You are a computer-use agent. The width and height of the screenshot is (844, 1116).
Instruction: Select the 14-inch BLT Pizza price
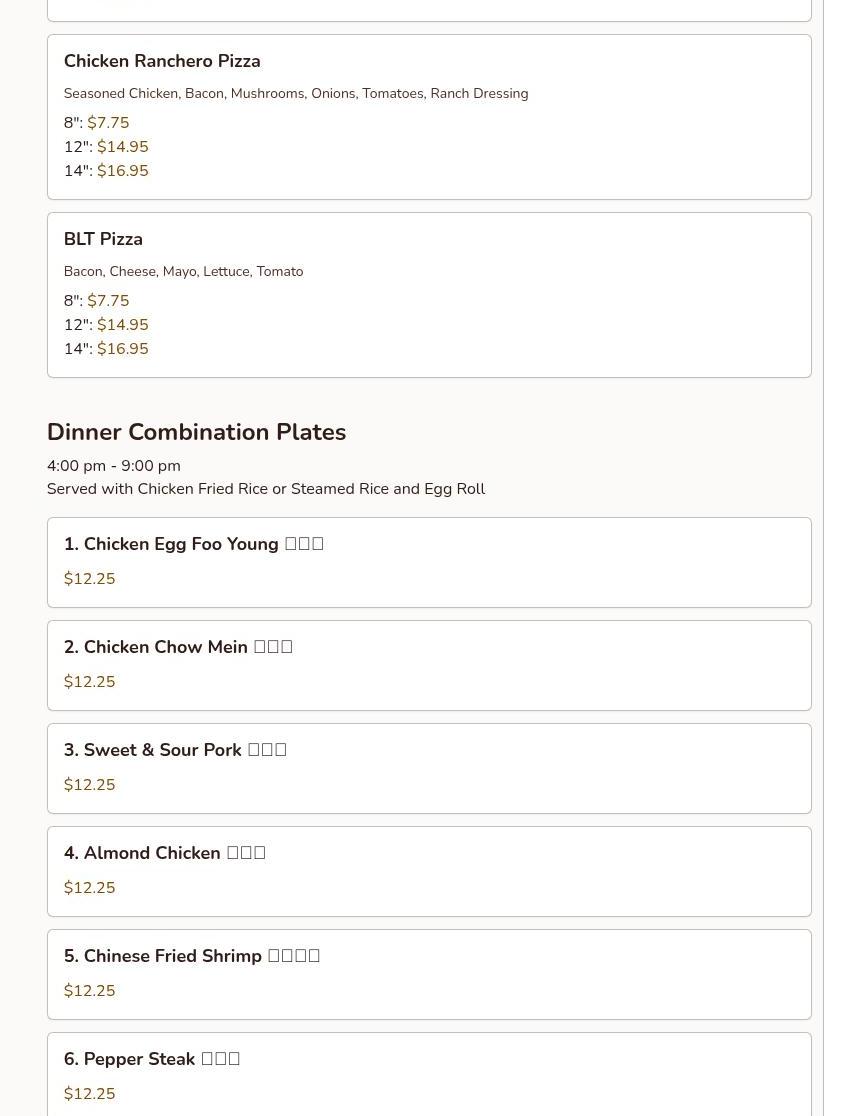122,349
